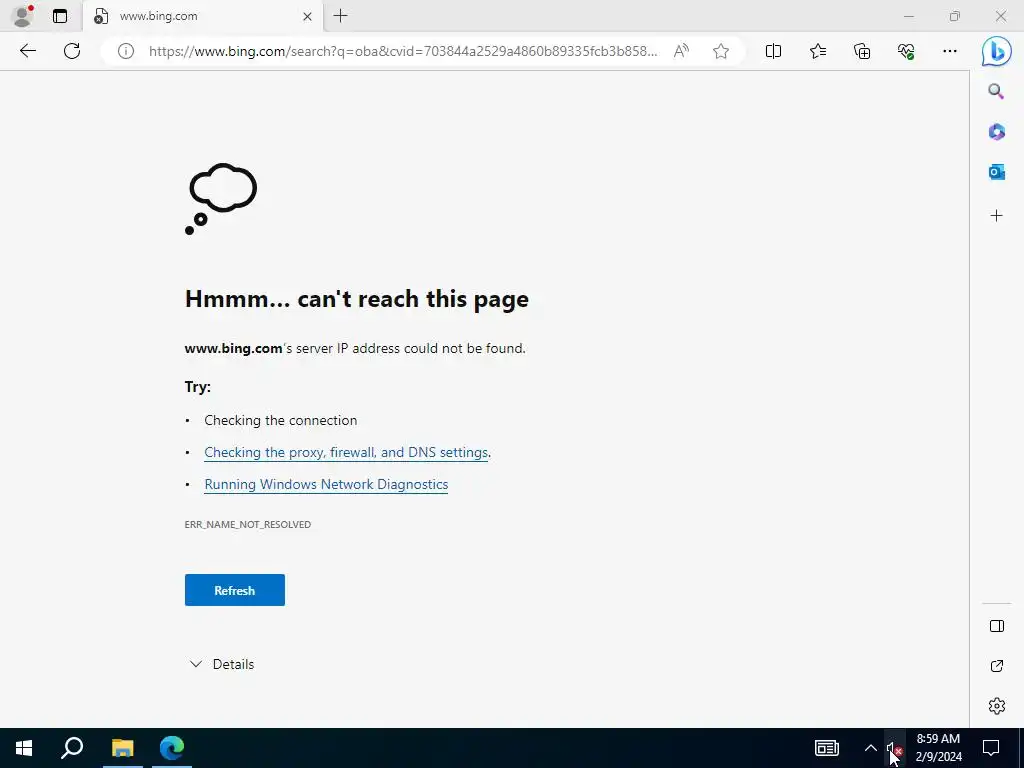Open the tab actions menu icon
This screenshot has width=1024, height=768.
coord(60,16)
